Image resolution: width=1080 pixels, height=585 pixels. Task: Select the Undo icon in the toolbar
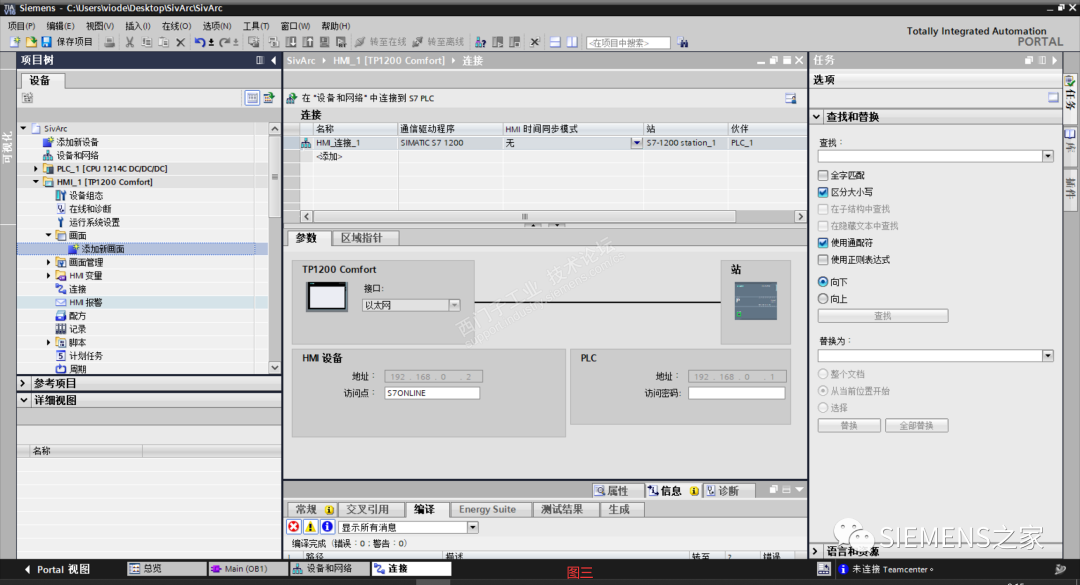[200, 43]
